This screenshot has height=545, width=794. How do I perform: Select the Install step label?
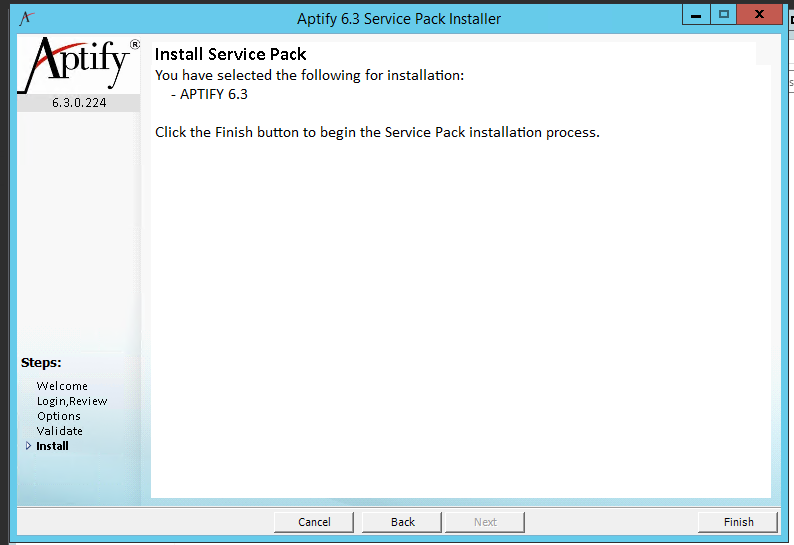[52, 446]
